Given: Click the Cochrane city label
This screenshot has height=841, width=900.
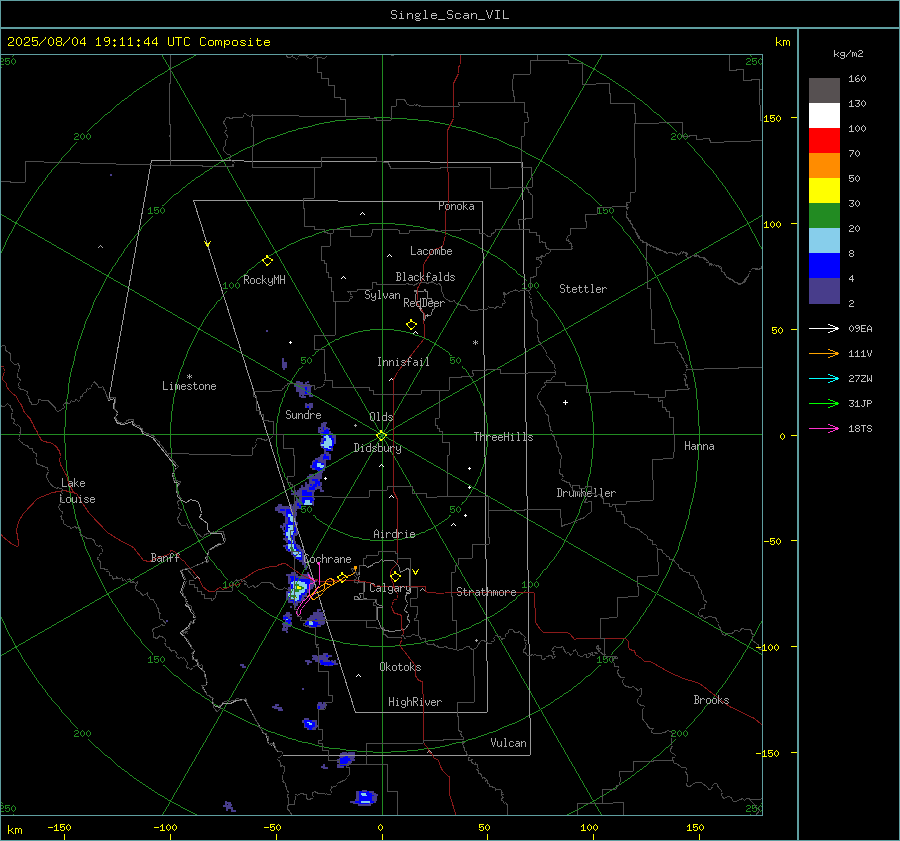Looking at the screenshot, I should (x=327, y=559).
